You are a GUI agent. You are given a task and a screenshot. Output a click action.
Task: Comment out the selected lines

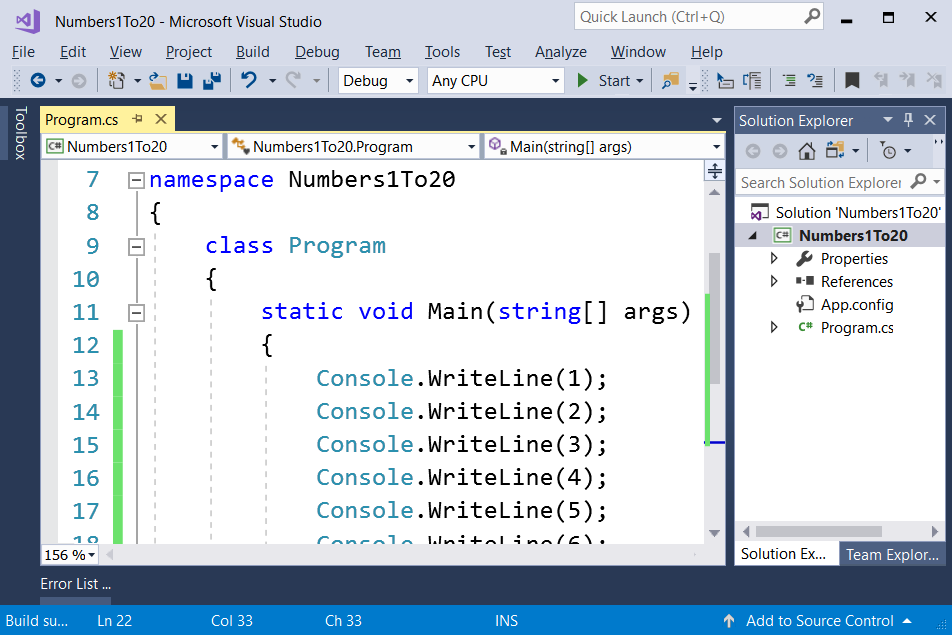789,81
